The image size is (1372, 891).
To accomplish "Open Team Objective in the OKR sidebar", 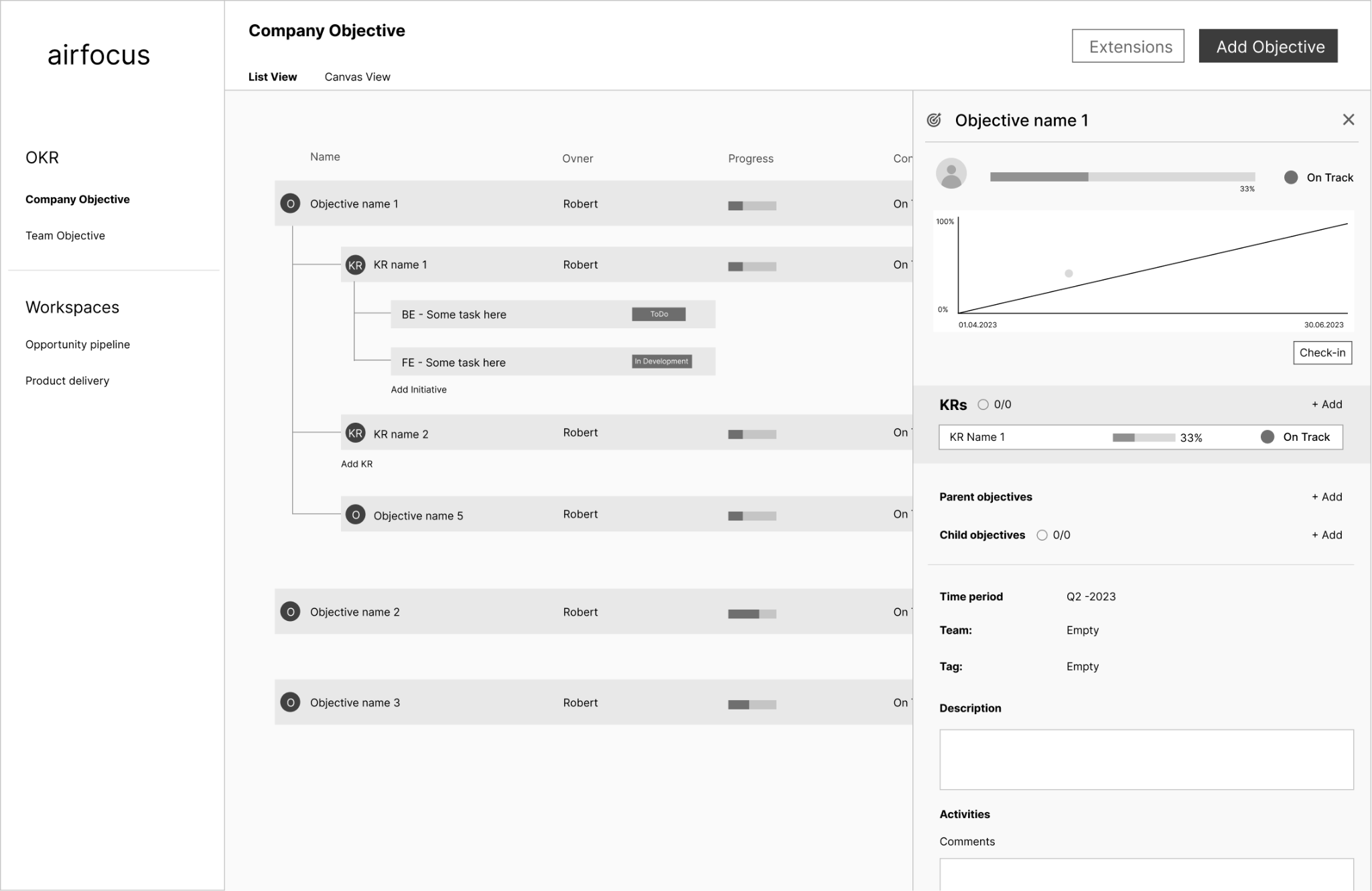I will [65, 236].
